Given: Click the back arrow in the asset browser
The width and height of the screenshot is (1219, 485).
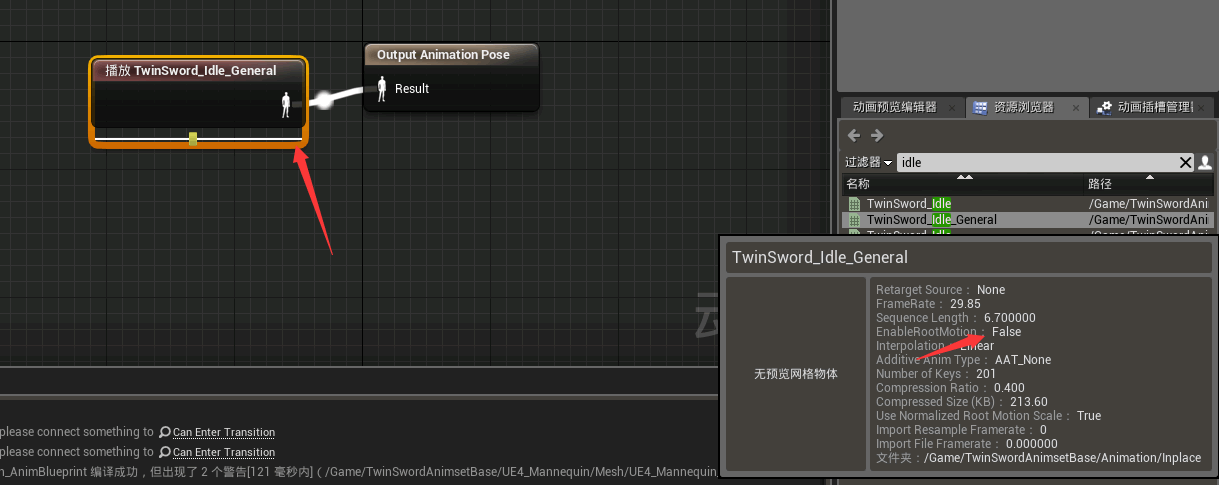Looking at the screenshot, I should 853,136.
